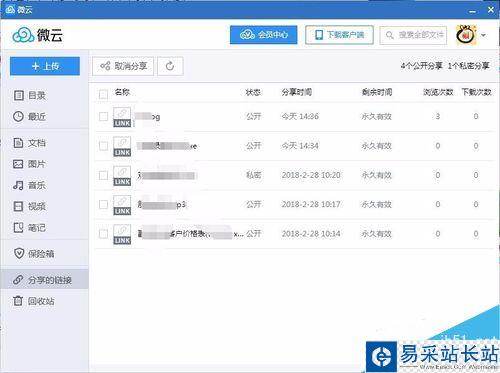This screenshot has height=373, width=500.
Task: Show the 音乐 music category
Action: 29,185
